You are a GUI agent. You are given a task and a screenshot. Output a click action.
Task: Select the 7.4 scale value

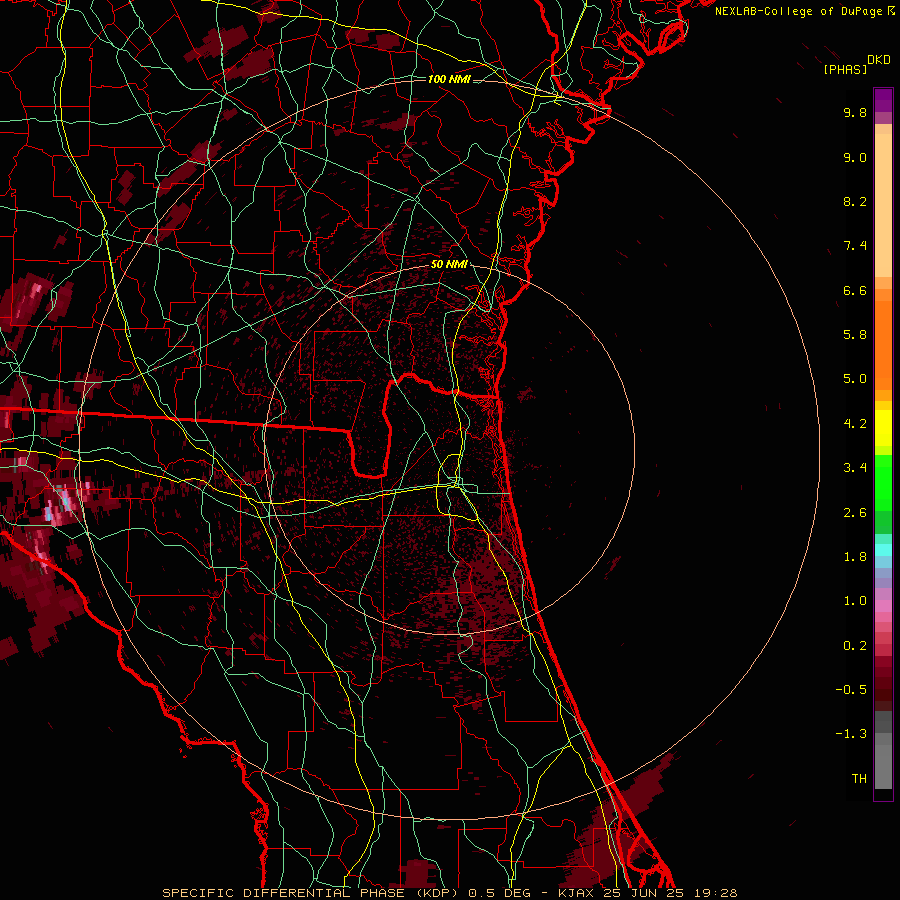855,246
